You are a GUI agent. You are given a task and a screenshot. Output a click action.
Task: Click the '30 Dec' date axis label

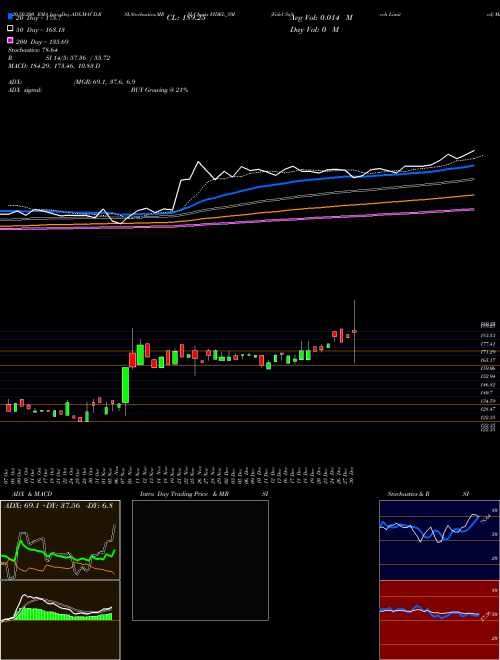[354, 475]
